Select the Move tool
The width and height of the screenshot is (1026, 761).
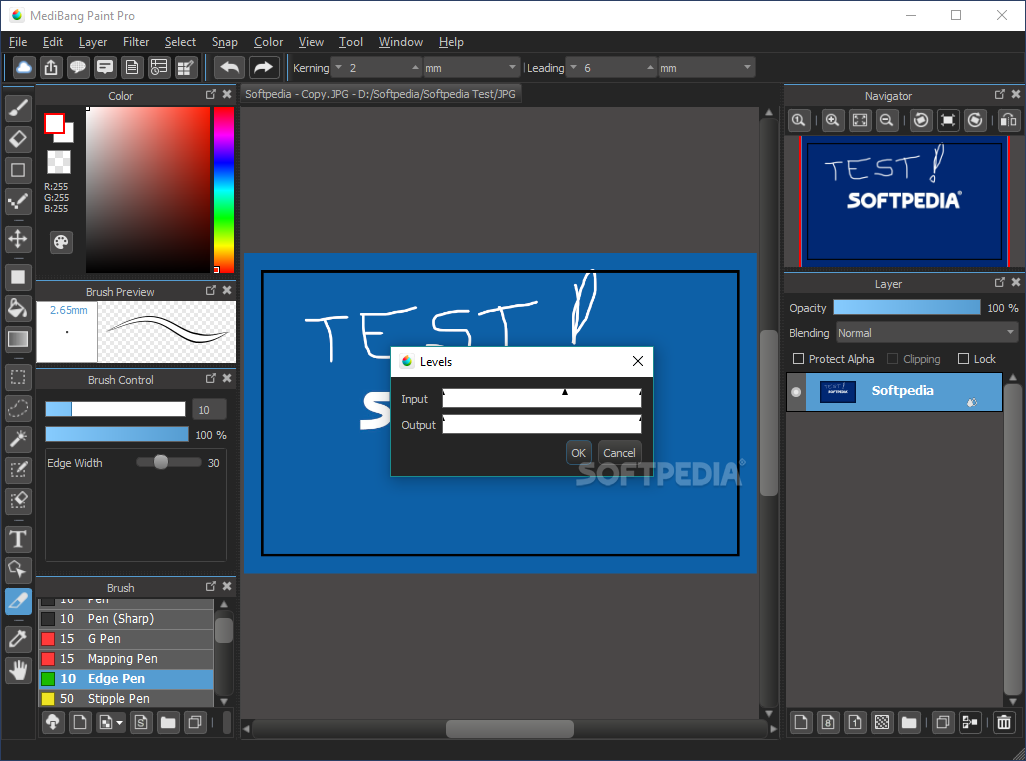coord(18,239)
